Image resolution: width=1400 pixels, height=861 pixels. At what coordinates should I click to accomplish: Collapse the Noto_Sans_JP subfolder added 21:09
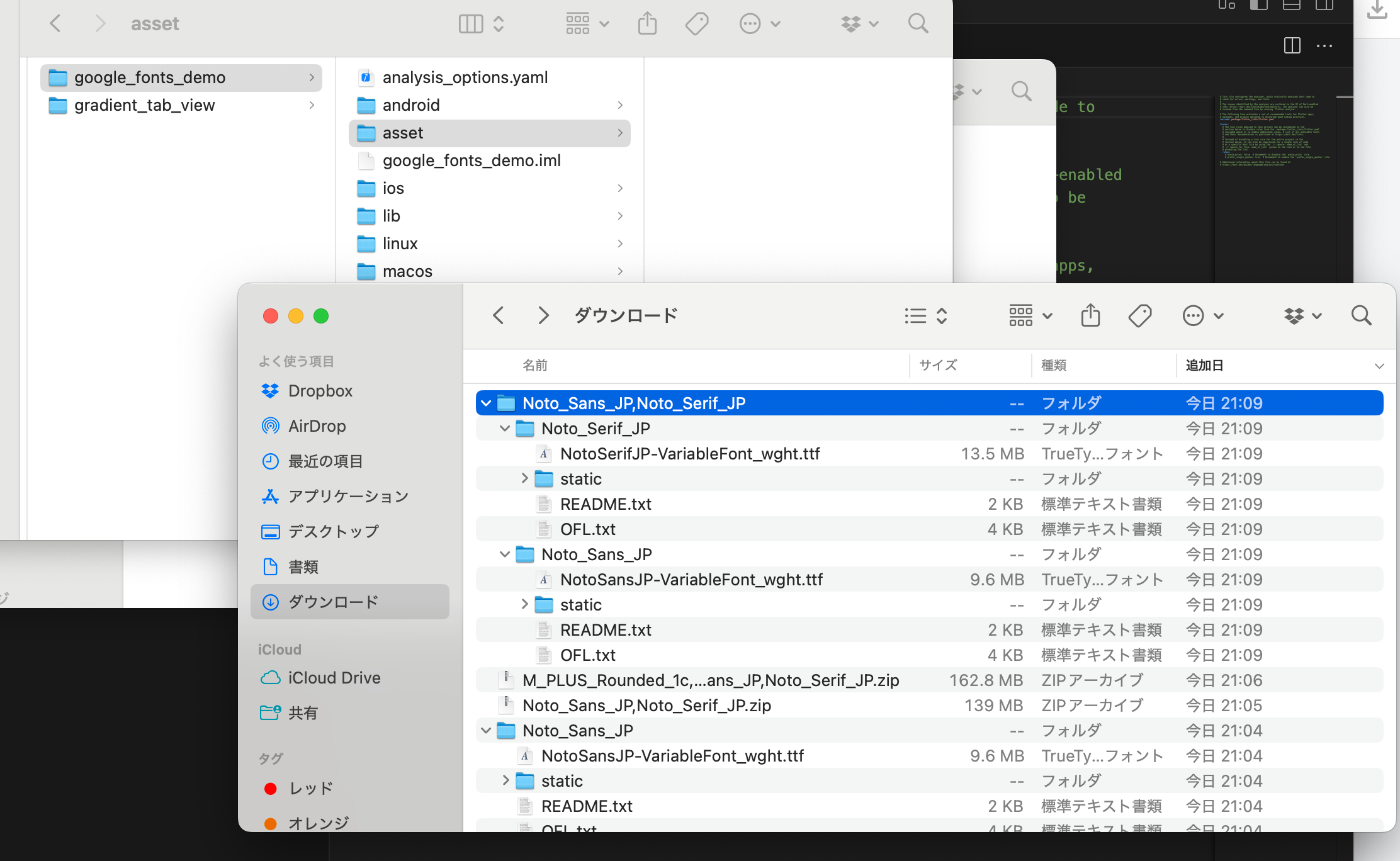[x=505, y=554]
